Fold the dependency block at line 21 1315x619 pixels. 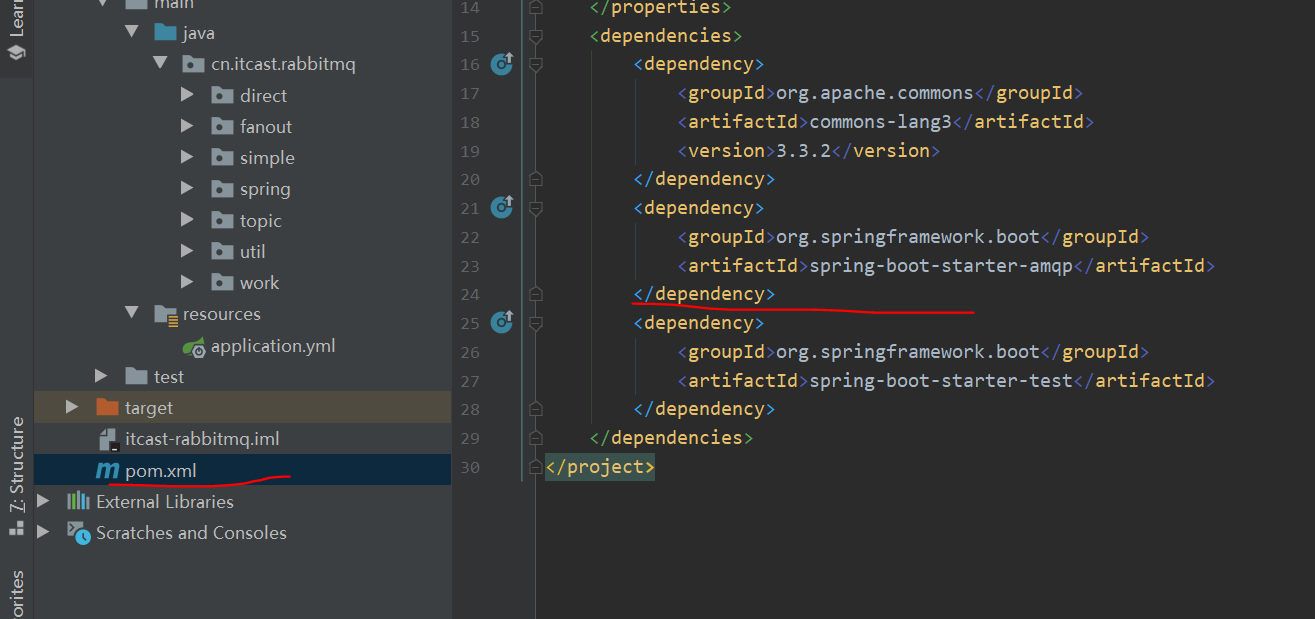pos(536,208)
